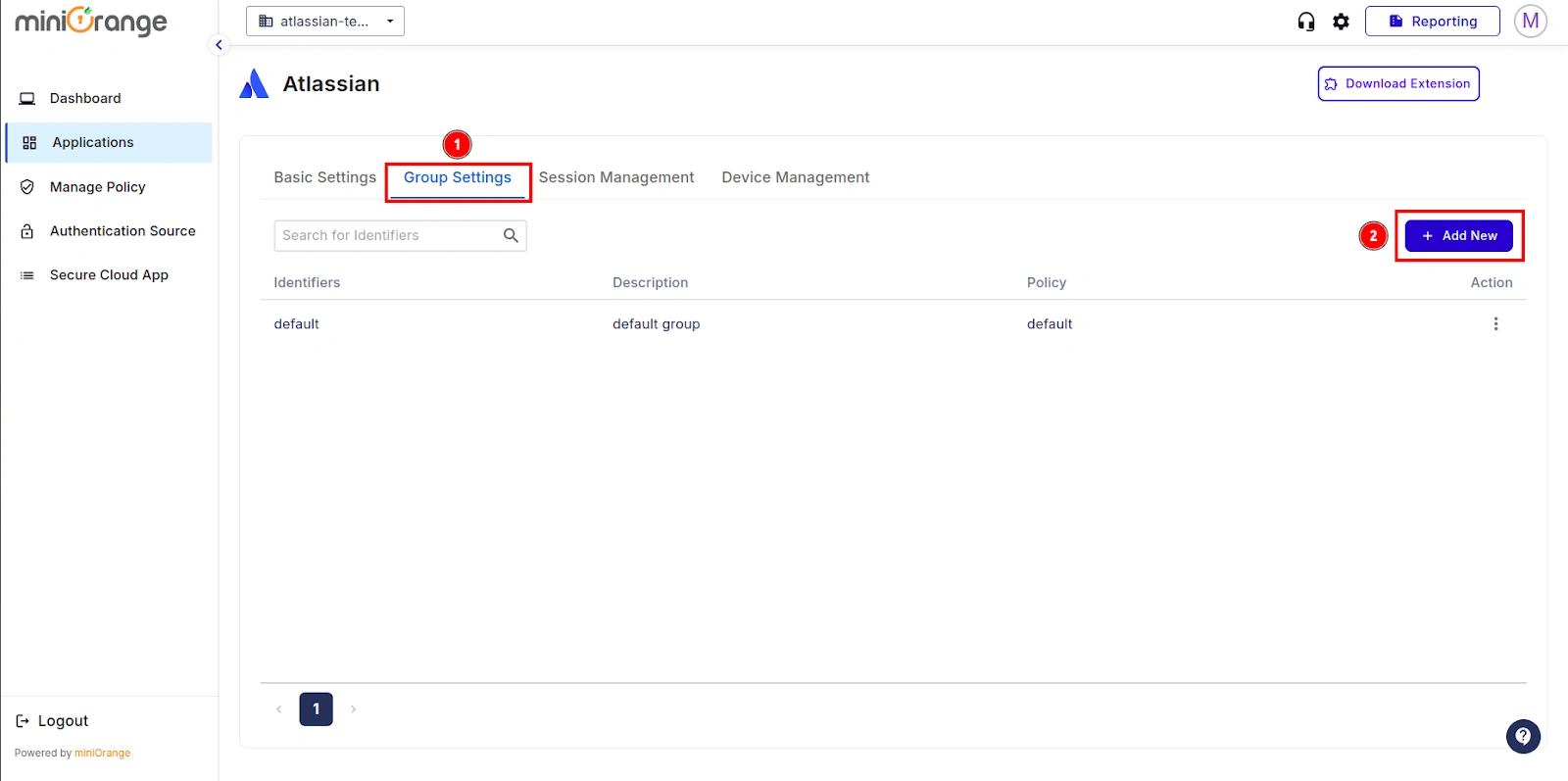1568x781 pixels.
Task: Open the M user profile avatar
Action: pyautogui.click(x=1530, y=22)
